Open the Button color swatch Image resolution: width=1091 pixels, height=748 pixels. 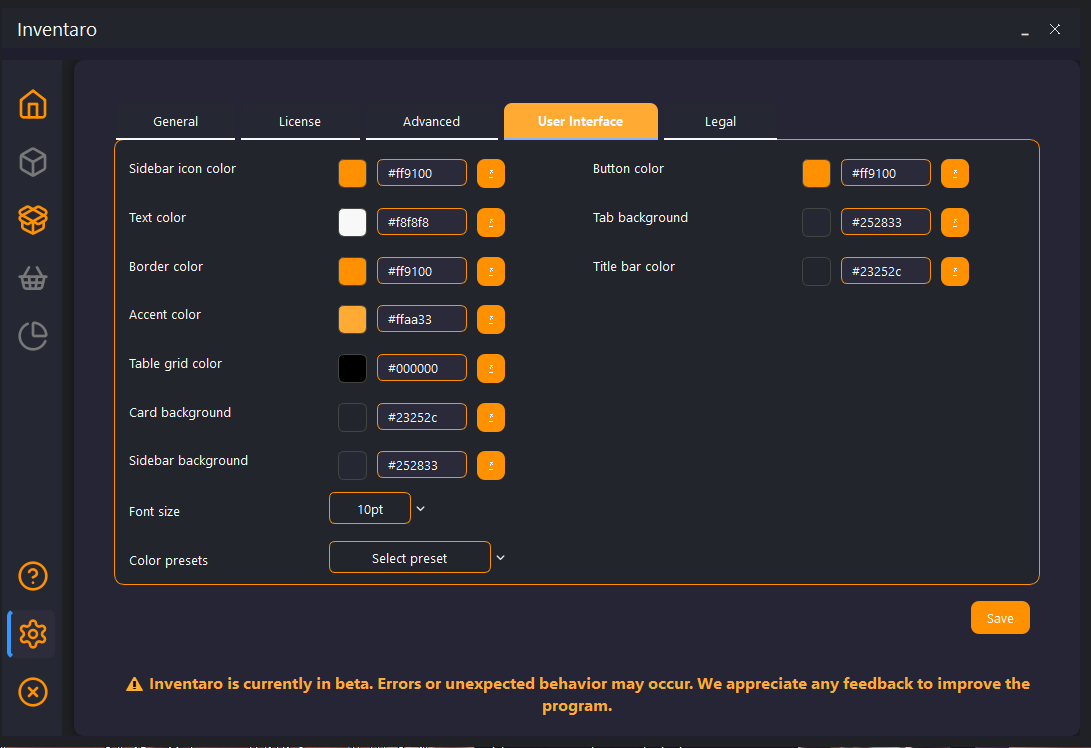pyautogui.click(x=816, y=173)
